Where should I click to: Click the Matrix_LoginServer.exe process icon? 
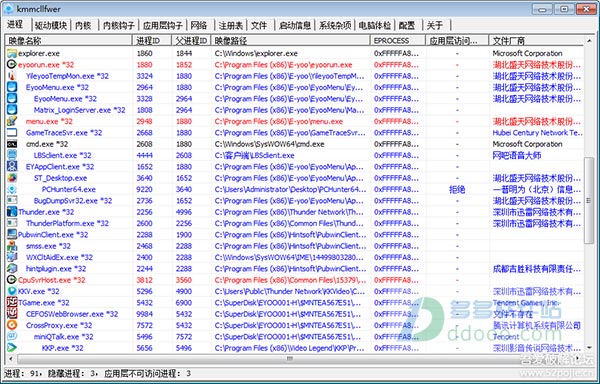click(12, 110)
